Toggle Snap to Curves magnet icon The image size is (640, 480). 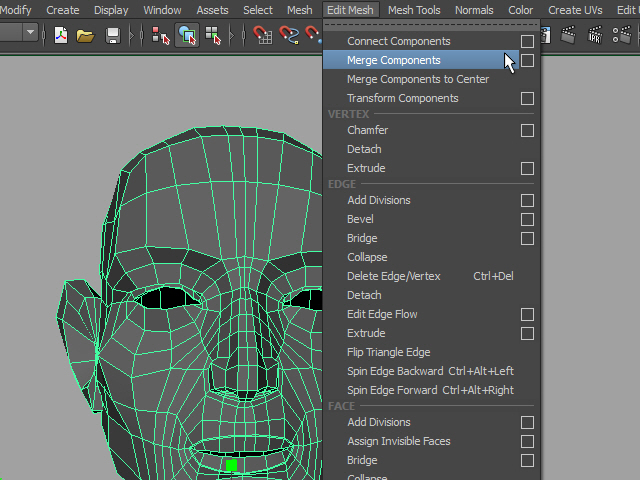click(x=289, y=35)
